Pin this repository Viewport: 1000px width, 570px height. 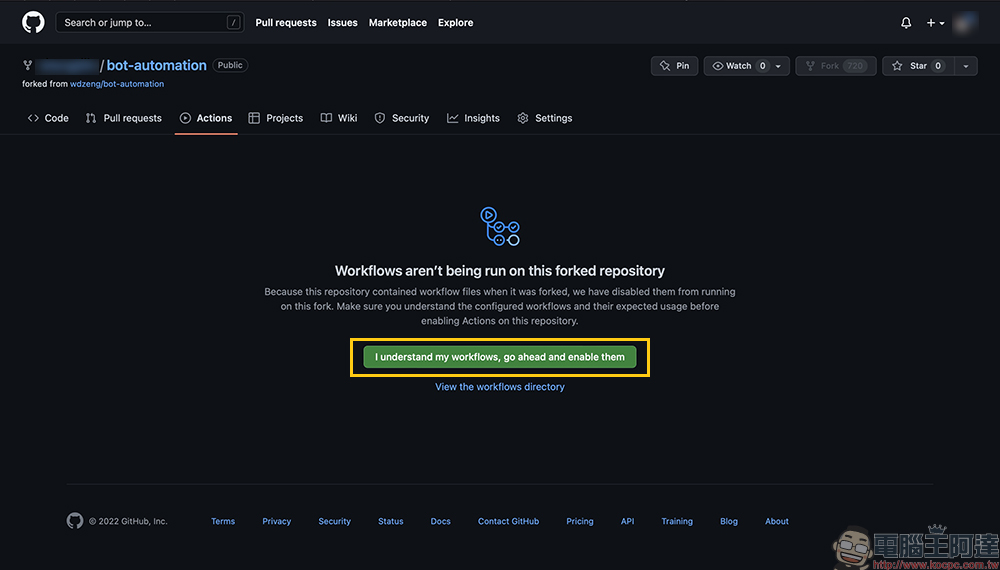[674, 66]
